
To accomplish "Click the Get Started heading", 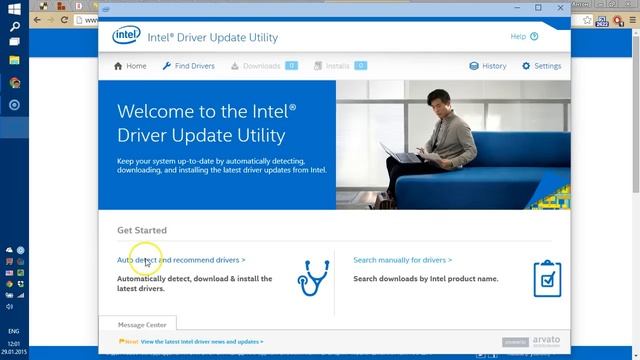I will click(x=142, y=230).
